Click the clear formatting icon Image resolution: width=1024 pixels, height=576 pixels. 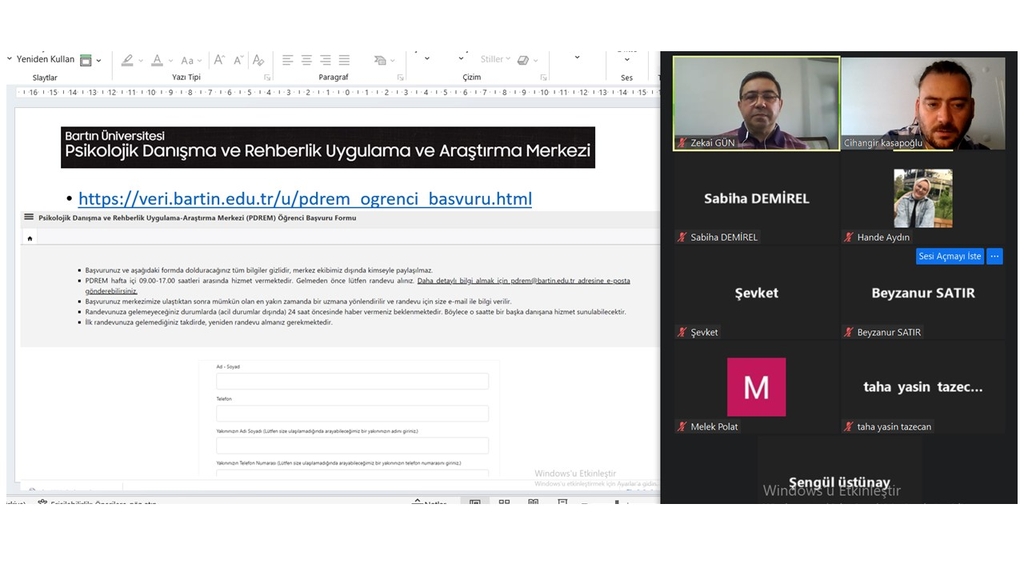tap(257, 60)
